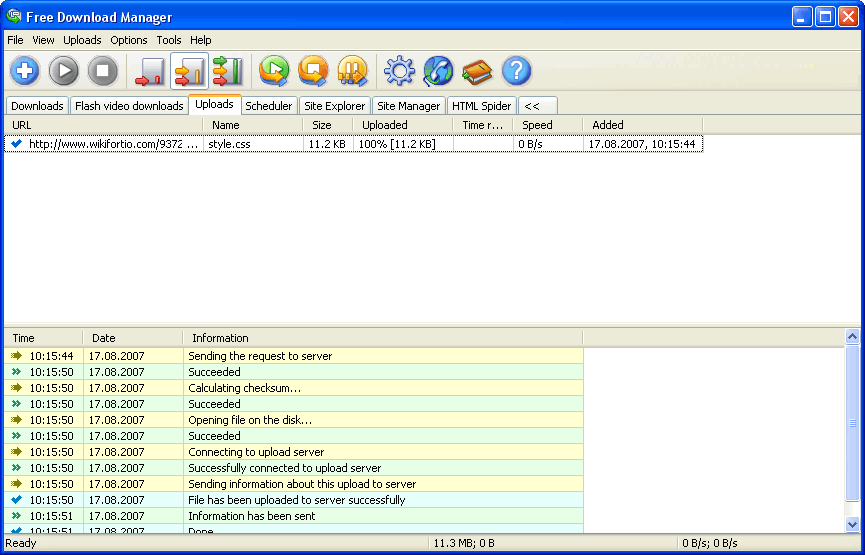Open settings with the gear icon
This screenshot has width=865, height=555.
[x=399, y=71]
